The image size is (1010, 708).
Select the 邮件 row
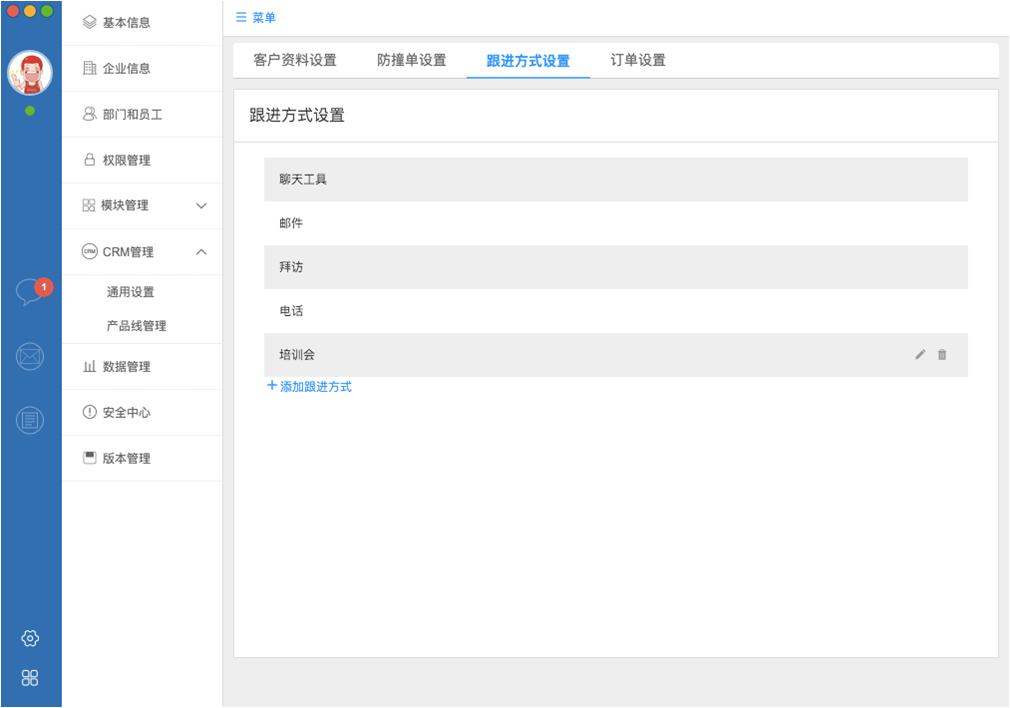pyautogui.click(x=616, y=223)
